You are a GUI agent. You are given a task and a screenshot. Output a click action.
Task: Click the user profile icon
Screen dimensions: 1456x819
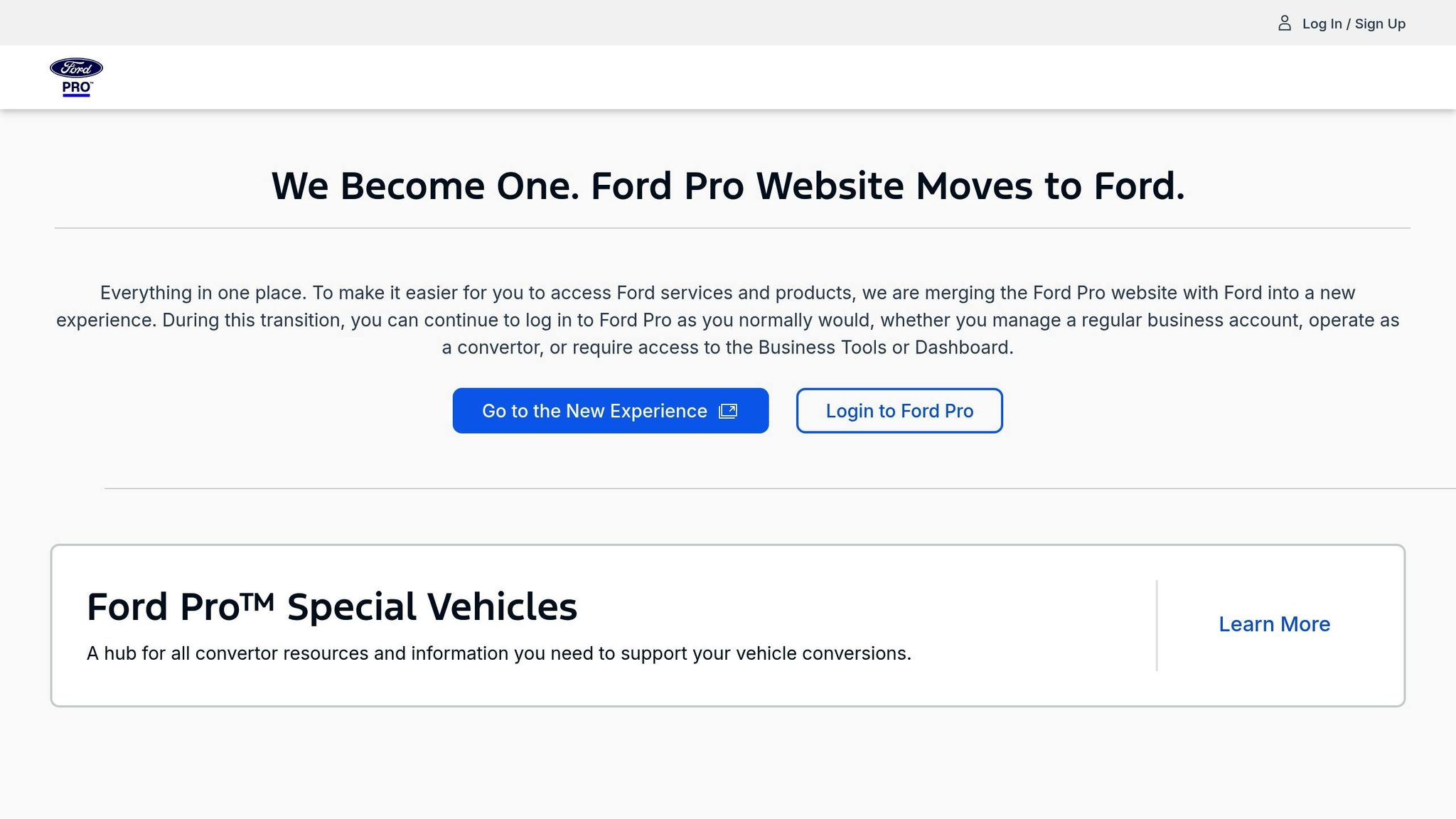tap(1284, 23)
